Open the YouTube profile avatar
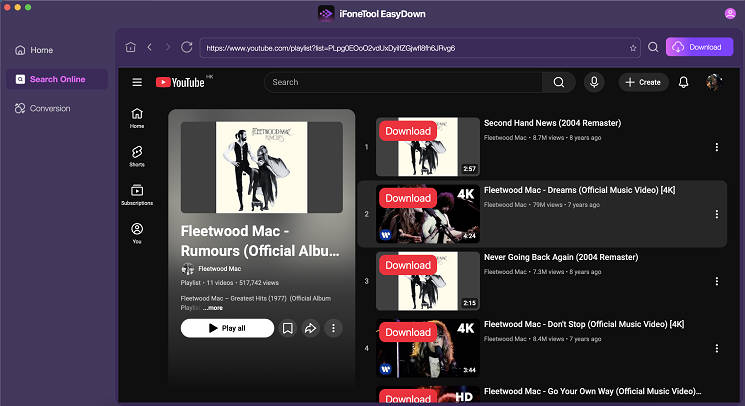This screenshot has width=745, height=406. point(713,82)
